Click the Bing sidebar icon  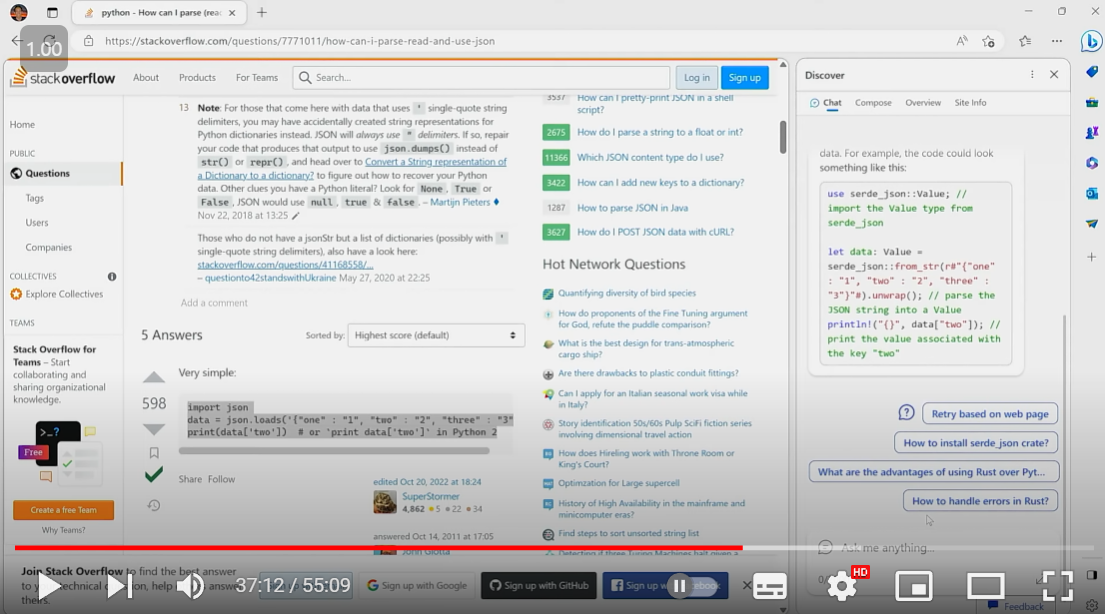[x=1091, y=42]
